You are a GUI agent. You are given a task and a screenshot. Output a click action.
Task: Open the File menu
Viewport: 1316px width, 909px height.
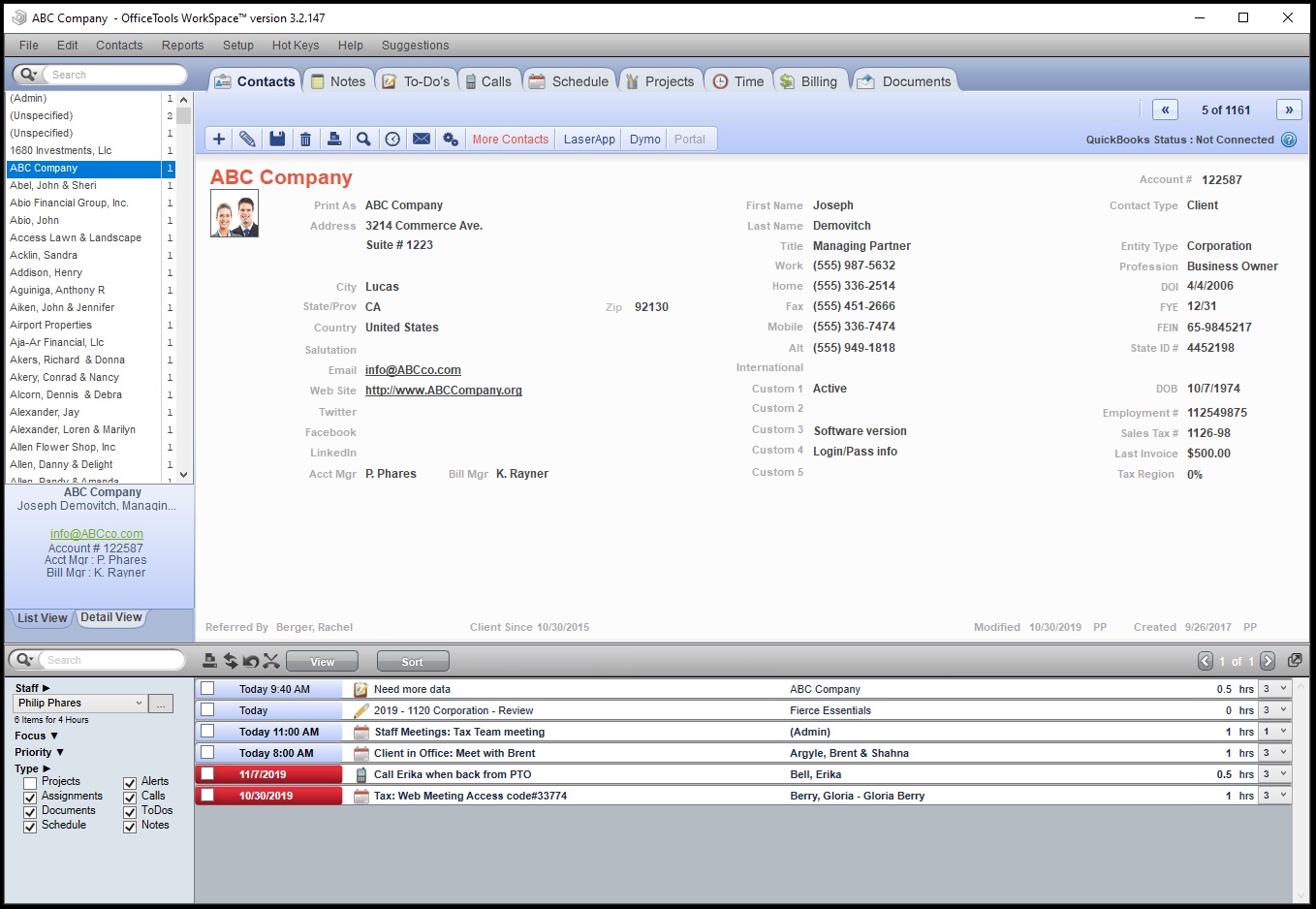click(29, 46)
